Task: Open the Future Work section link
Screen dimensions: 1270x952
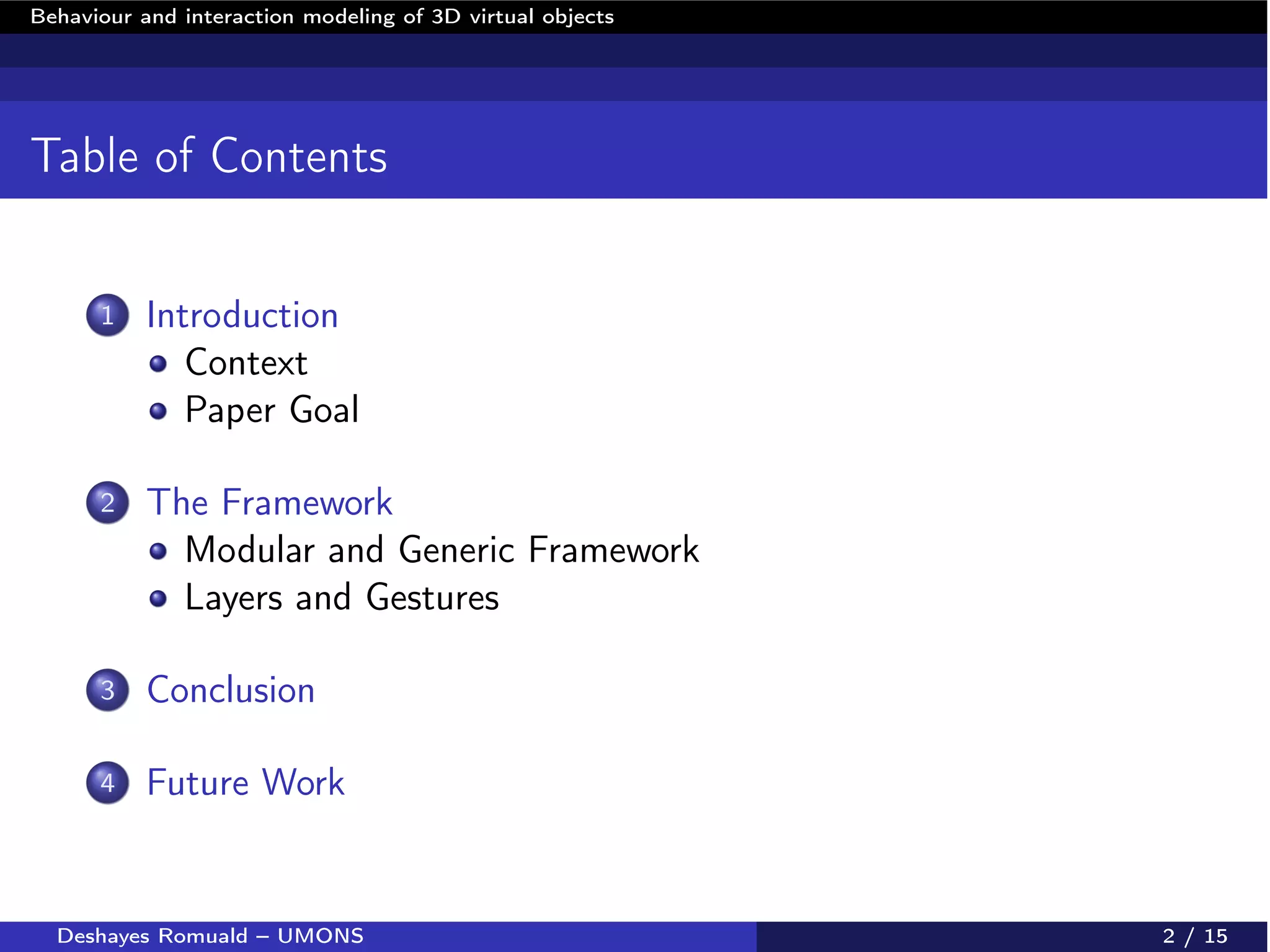Action: pos(246,783)
